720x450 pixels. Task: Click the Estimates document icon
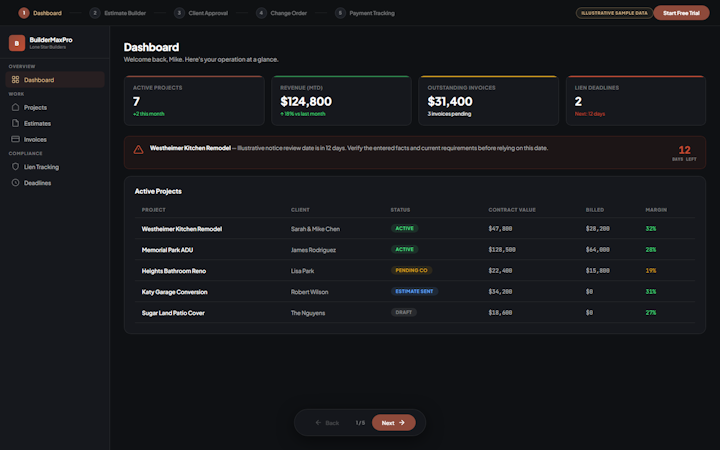(15, 123)
